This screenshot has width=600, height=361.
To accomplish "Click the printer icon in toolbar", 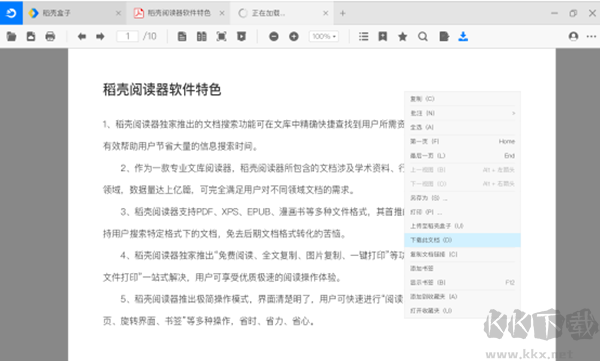I will tap(50, 36).
